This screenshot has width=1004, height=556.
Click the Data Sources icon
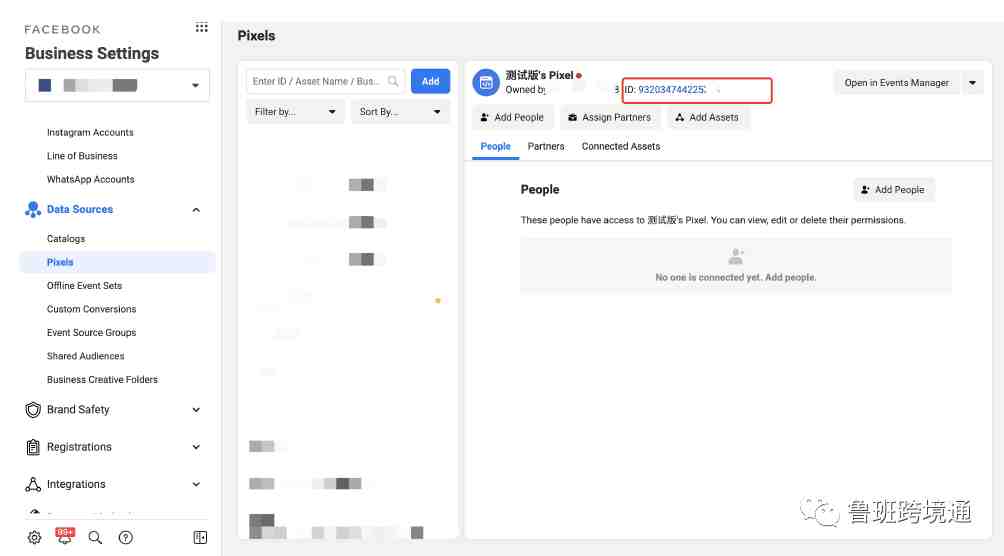33,209
